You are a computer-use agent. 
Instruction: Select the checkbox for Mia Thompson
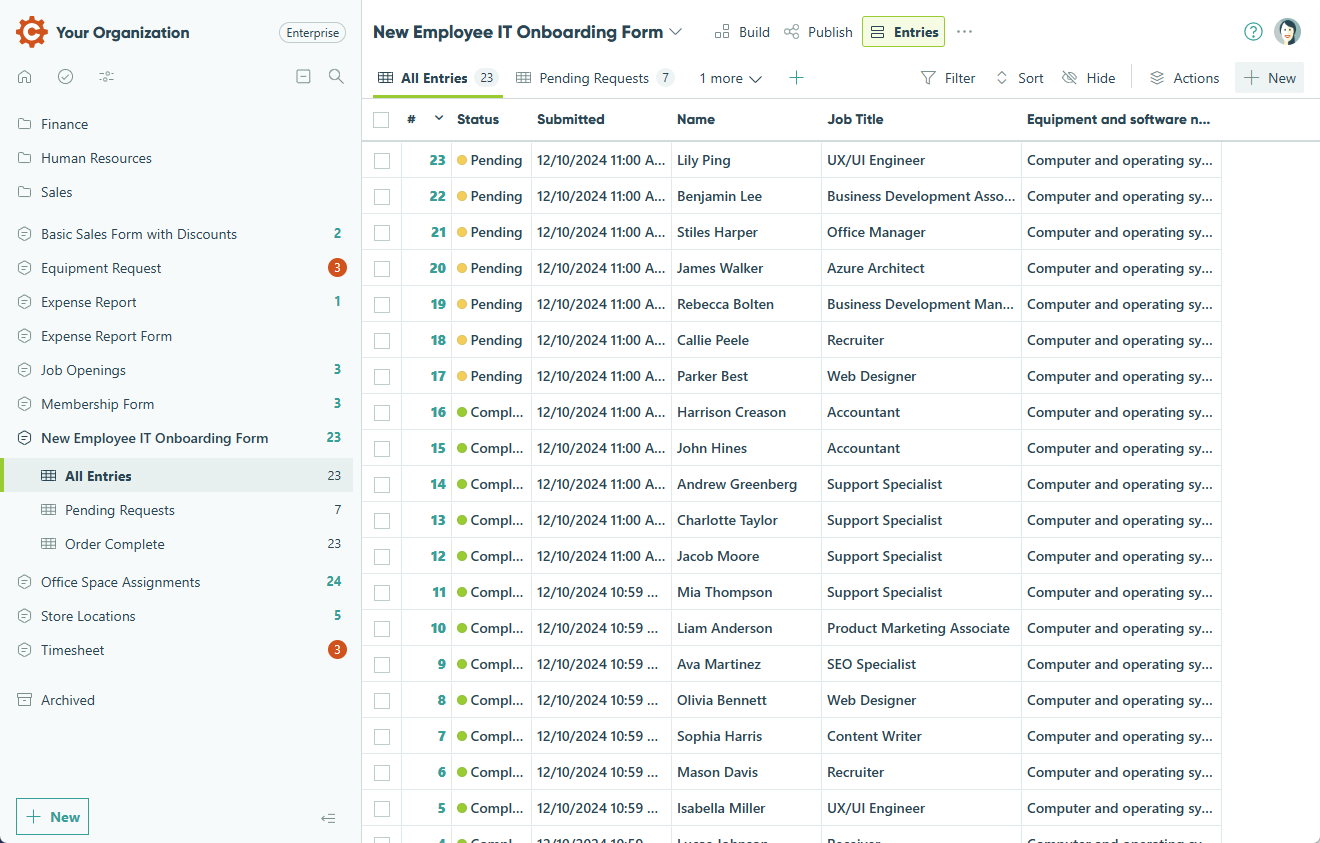(382, 593)
